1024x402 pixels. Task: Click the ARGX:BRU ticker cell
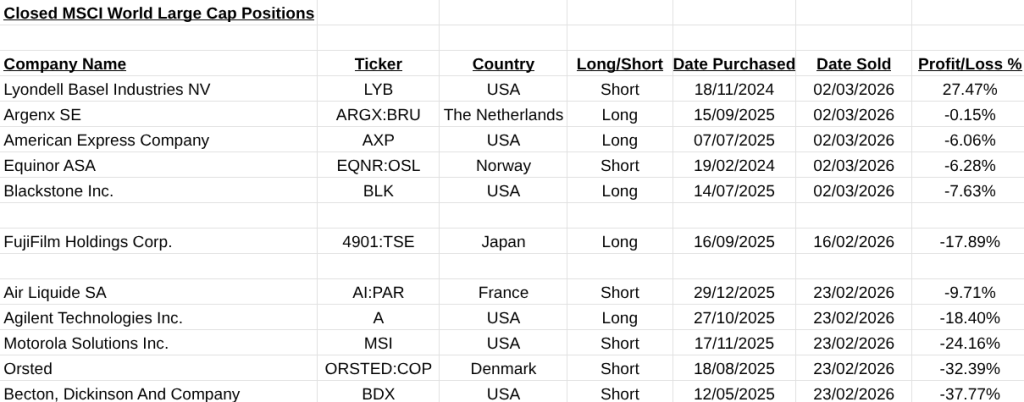click(378, 115)
